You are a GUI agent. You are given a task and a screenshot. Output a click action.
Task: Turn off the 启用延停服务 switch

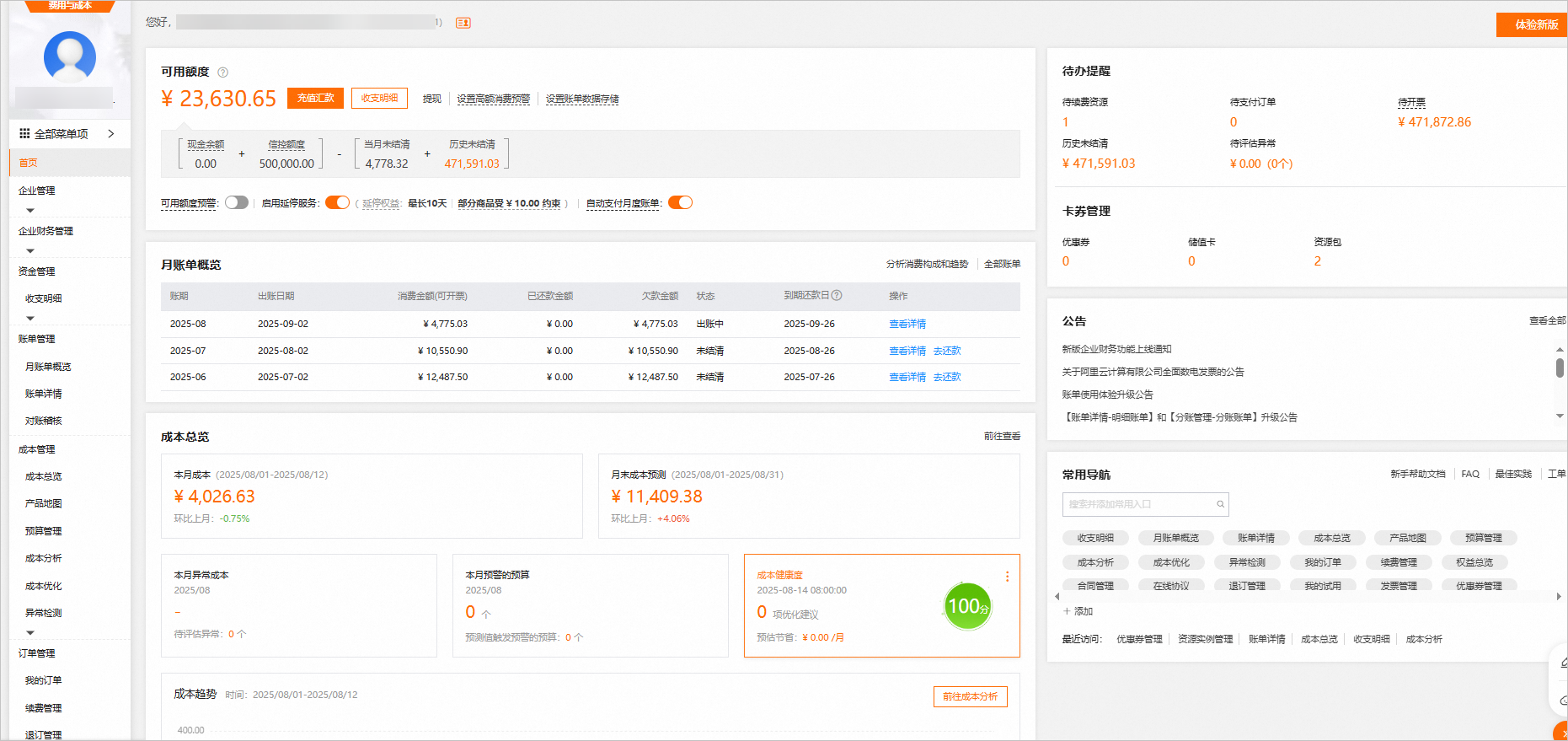point(337,202)
